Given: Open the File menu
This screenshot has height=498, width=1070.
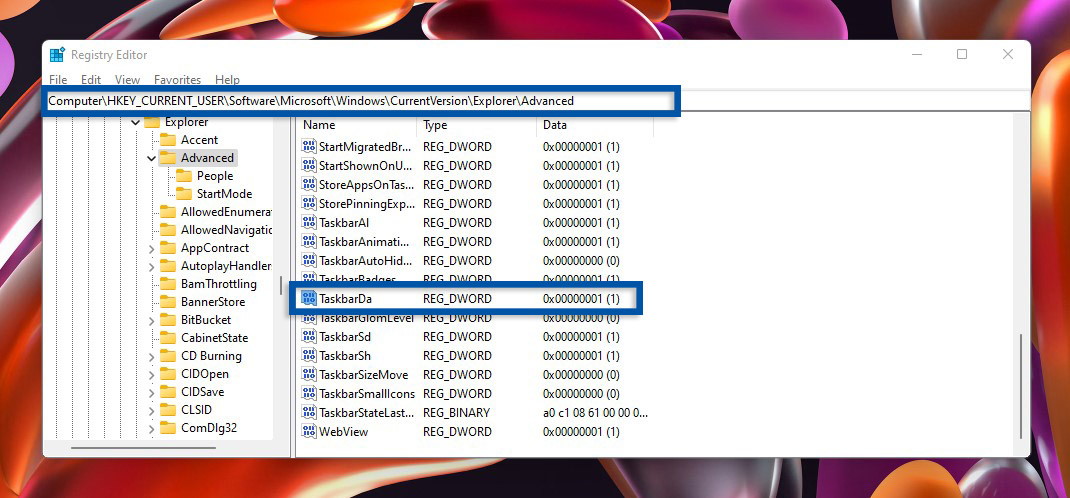Looking at the screenshot, I should (x=58, y=80).
